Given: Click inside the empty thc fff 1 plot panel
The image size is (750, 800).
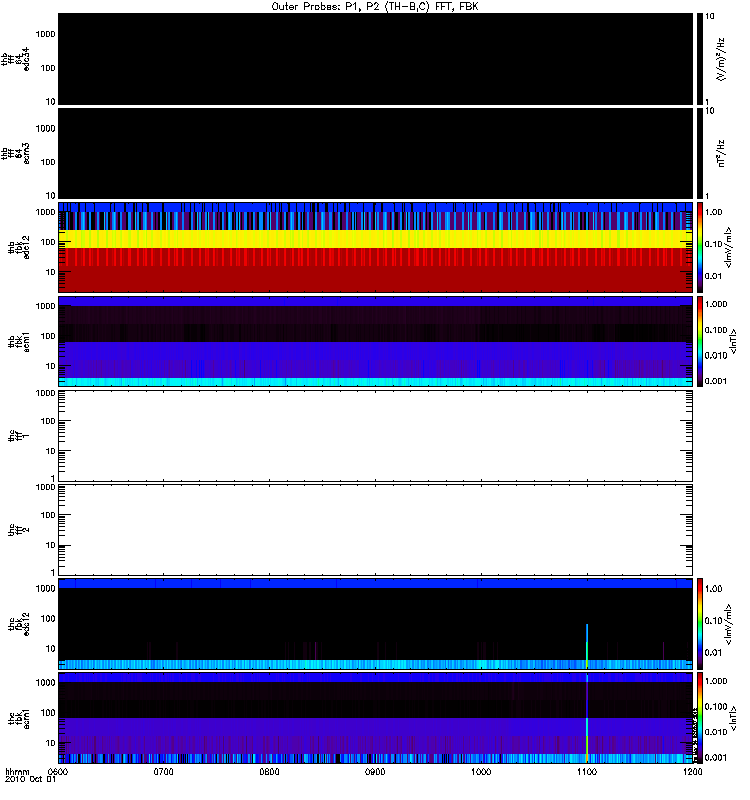Looking at the screenshot, I should pyautogui.click(x=375, y=436).
